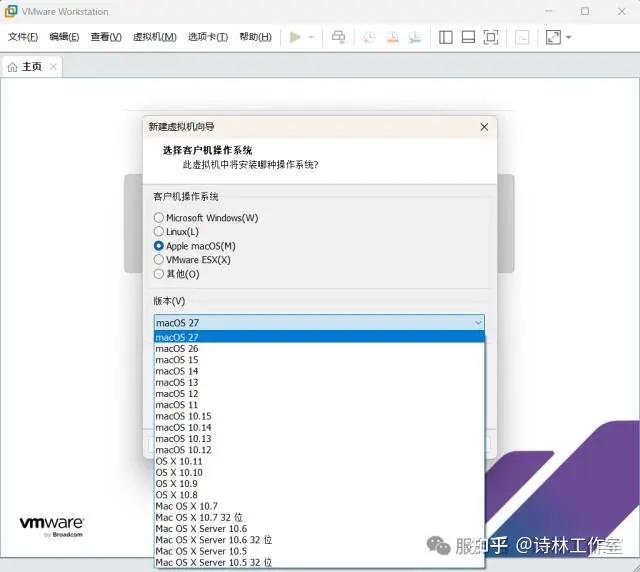Switch to the 主页 tab
The image size is (640, 572).
click(32, 67)
